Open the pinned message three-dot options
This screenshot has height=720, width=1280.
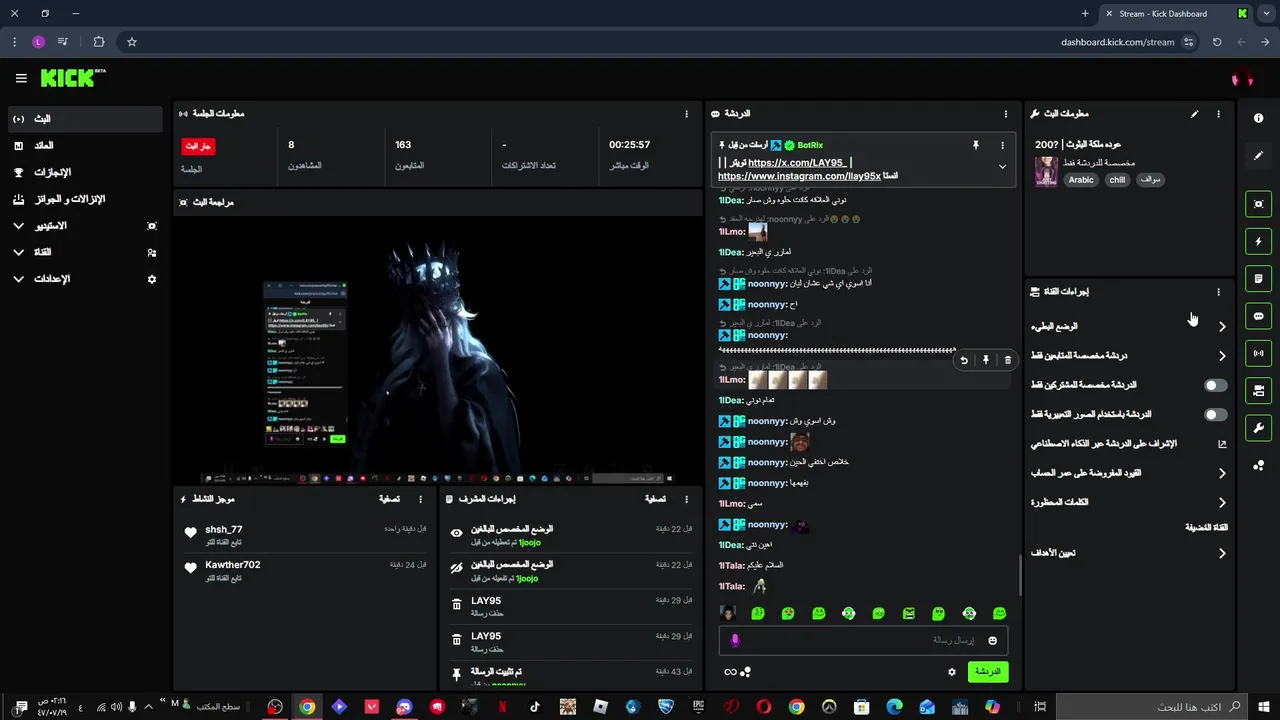pos(1002,145)
